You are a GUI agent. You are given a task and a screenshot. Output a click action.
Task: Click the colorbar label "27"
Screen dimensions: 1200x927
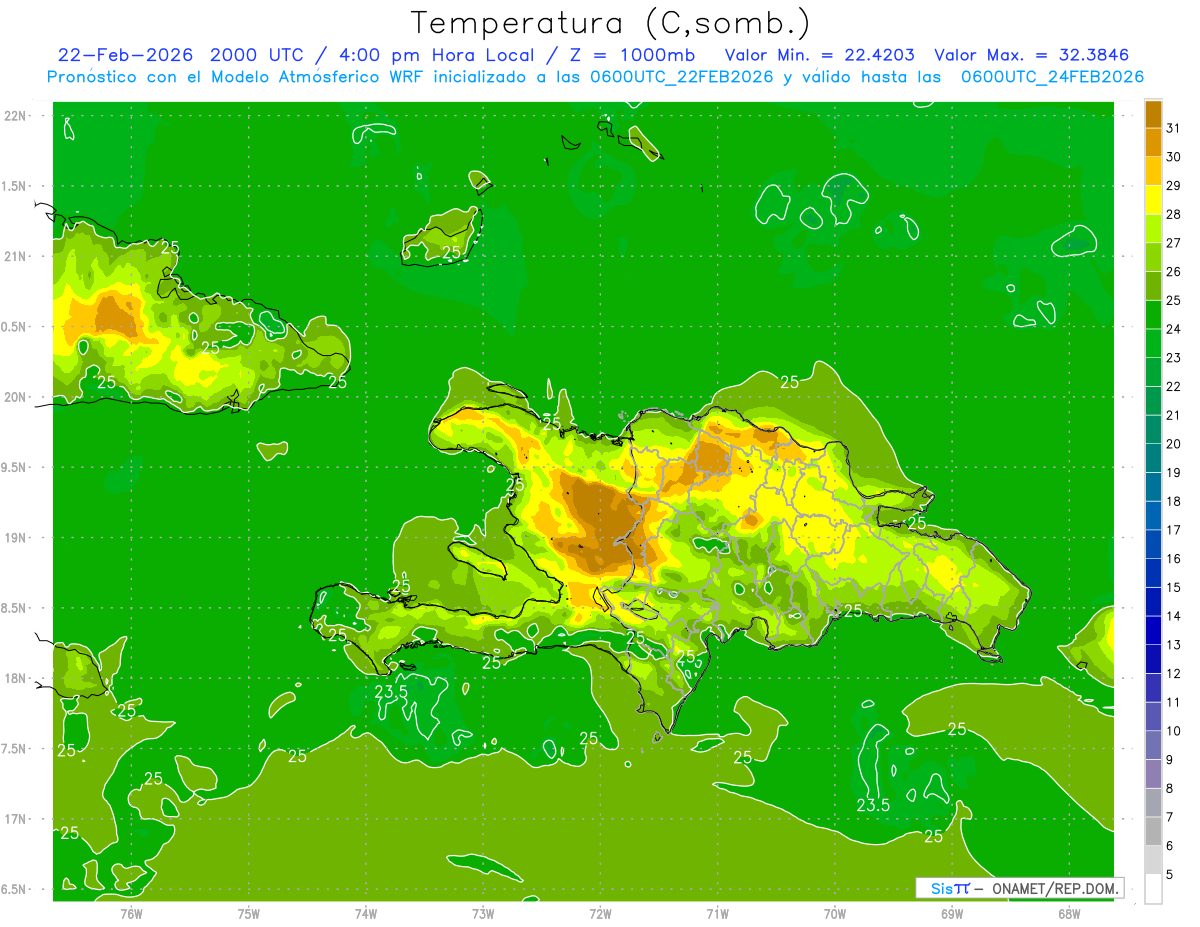(1174, 243)
